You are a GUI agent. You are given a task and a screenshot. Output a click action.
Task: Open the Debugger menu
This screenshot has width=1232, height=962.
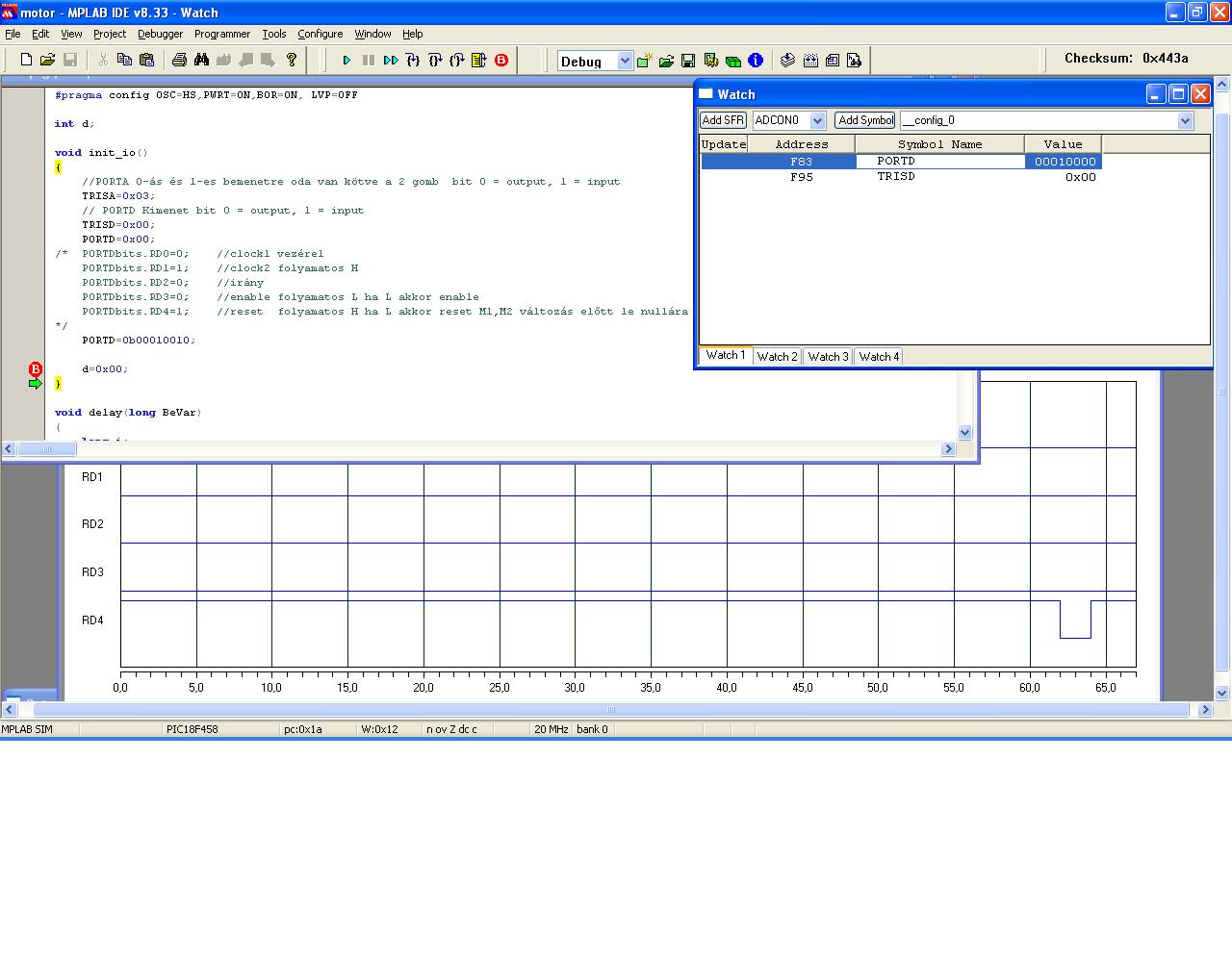[160, 34]
